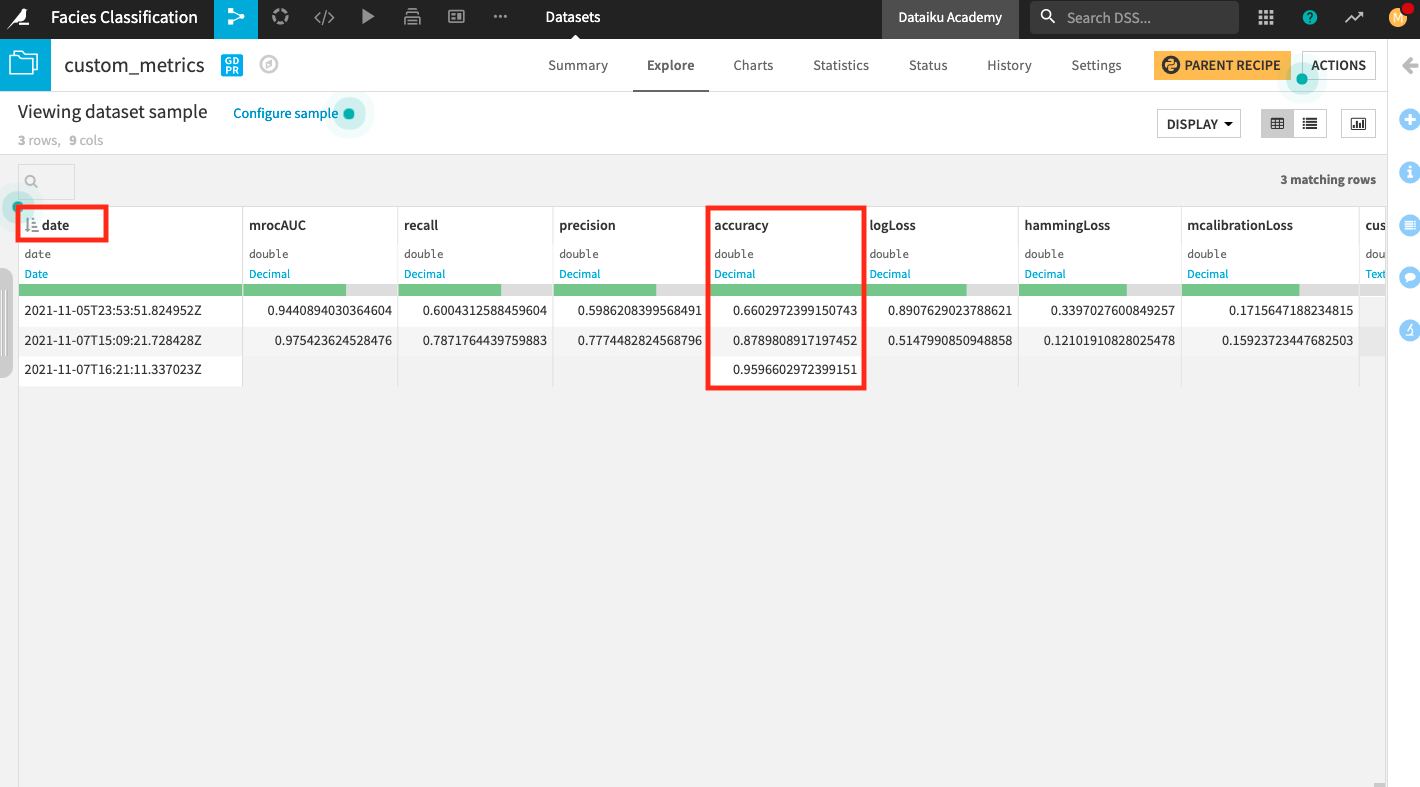The height and width of the screenshot is (787, 1420).
Task: Open the mcalibrationLoss column header menu
Action: pos(1240,225)
